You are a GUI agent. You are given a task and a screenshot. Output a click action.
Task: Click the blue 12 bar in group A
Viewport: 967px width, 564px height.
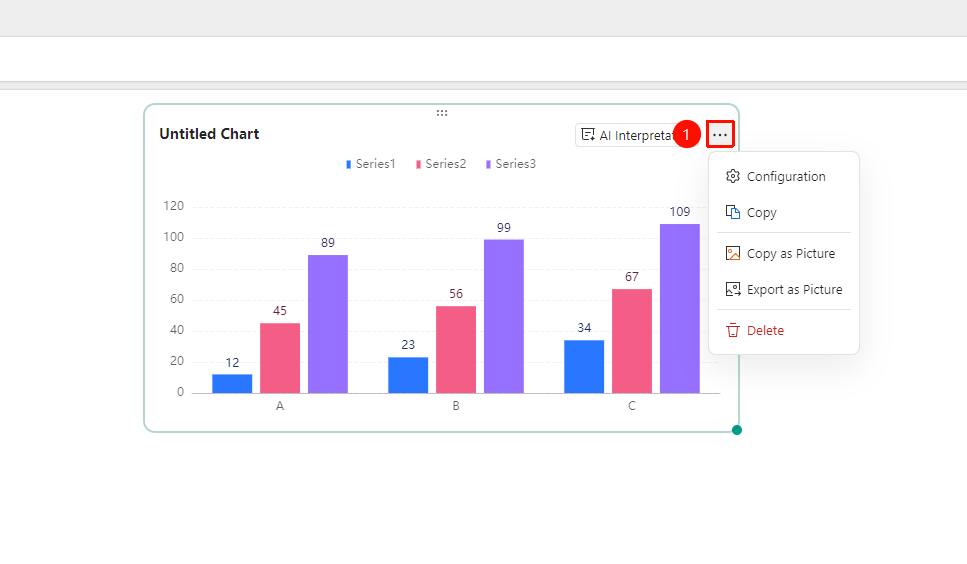point(232,383)
